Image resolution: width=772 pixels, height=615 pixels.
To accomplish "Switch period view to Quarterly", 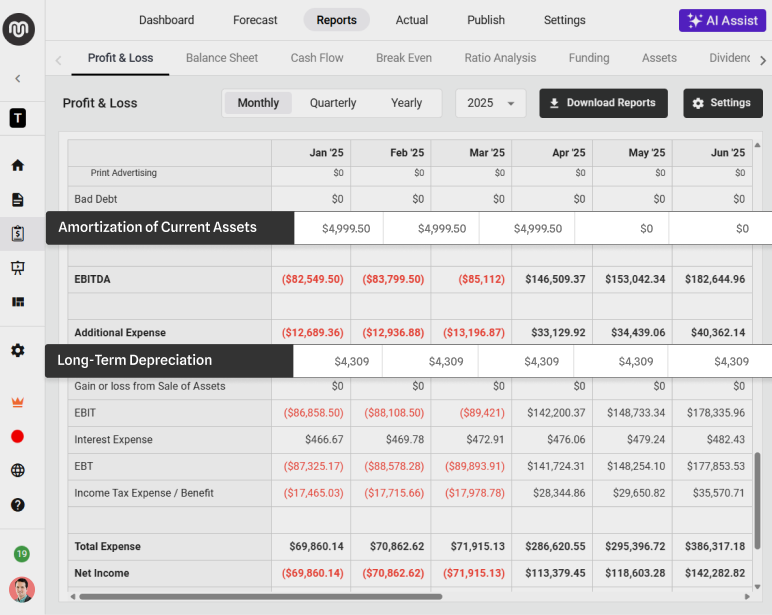I will click(333, 103).
